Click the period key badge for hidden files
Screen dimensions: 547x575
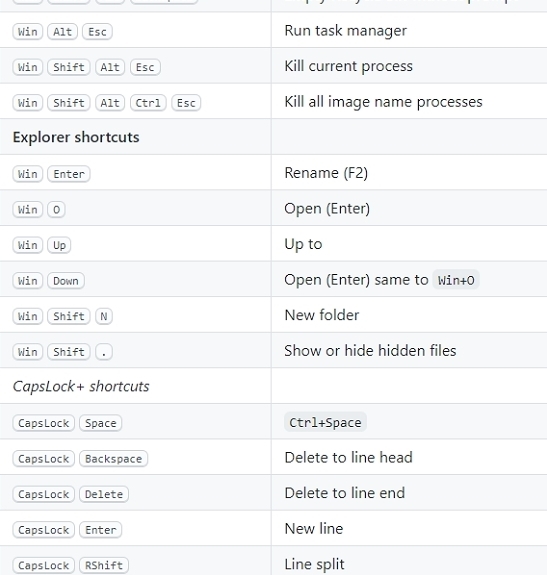coord(104,352)
